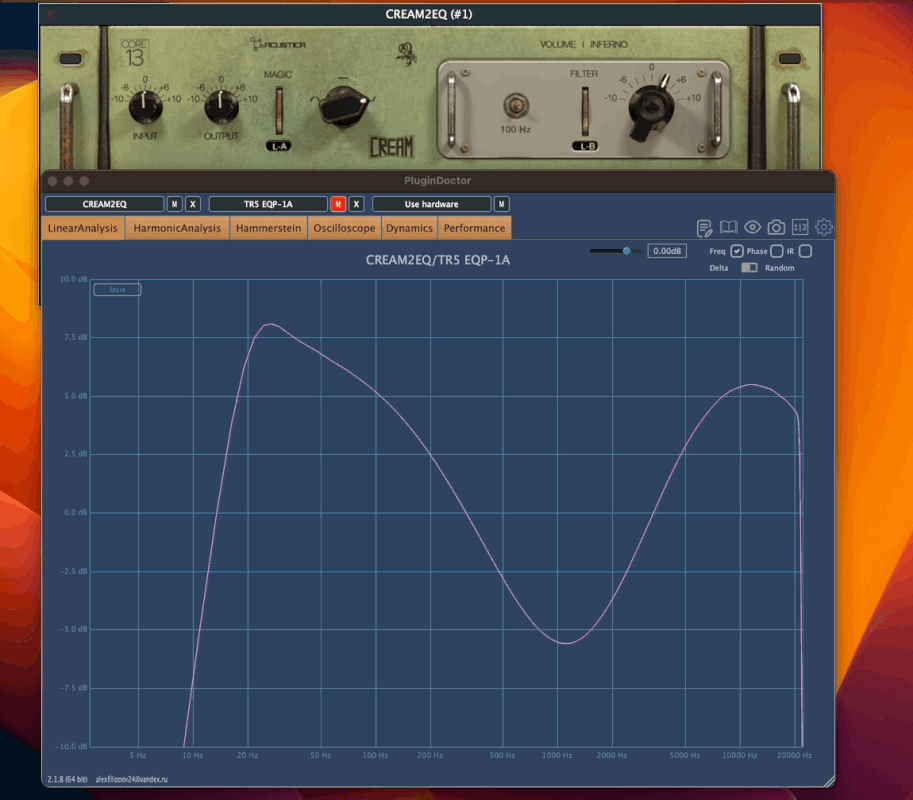This screenshot has width=913, height=800.
Task: Enable the Freq checkbox
Action: coord(737,251)
